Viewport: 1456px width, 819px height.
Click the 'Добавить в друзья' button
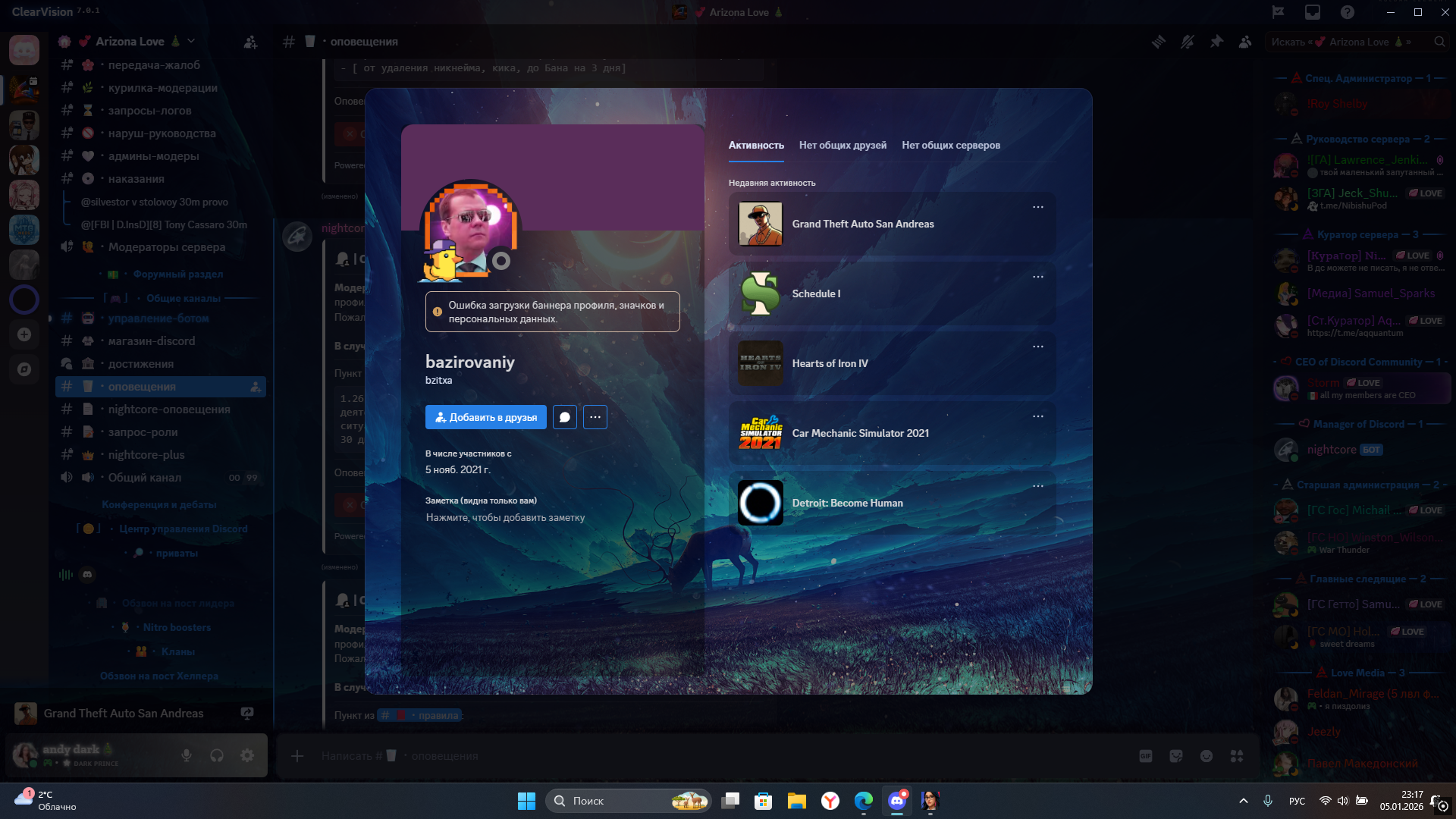(485, 417)
